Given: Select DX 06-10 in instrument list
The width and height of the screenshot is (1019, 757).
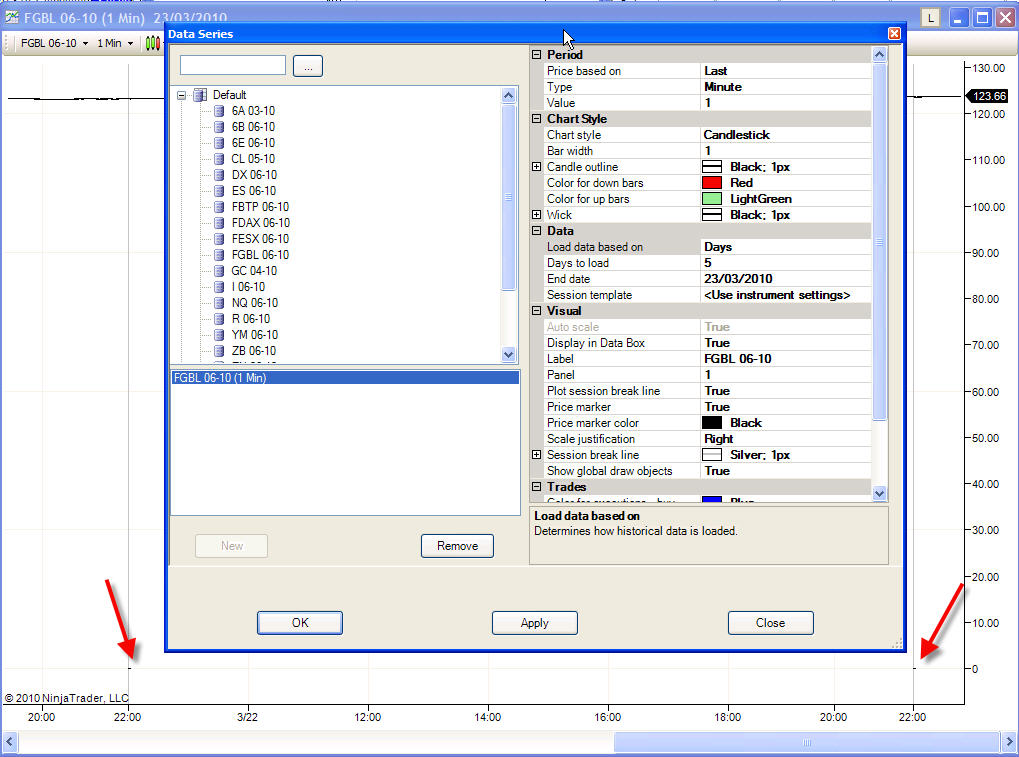Looking at the screenshot, I should (254, 175).
